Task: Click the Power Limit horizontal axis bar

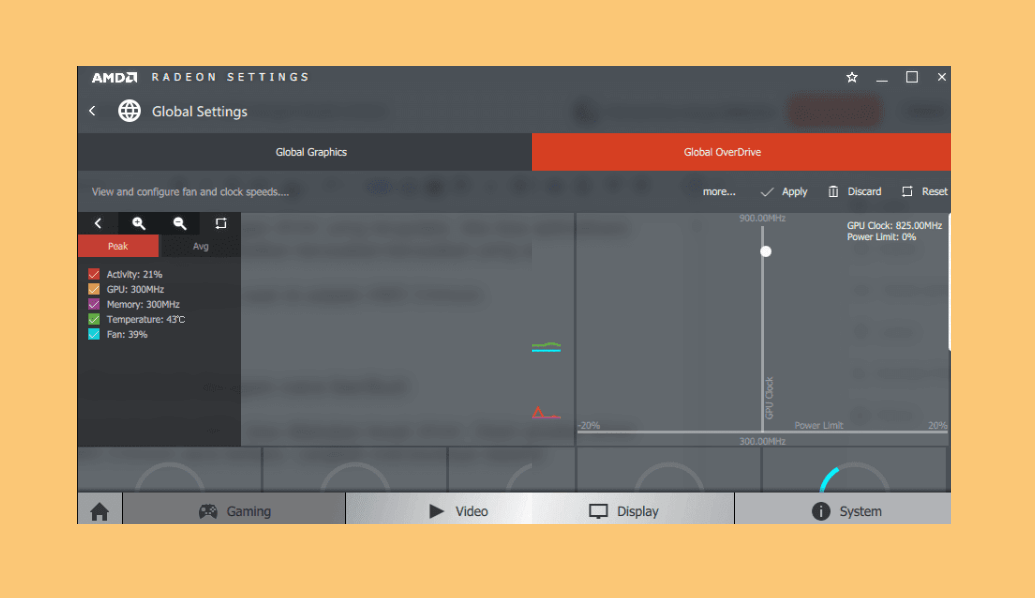Action: tap(762, 432)
